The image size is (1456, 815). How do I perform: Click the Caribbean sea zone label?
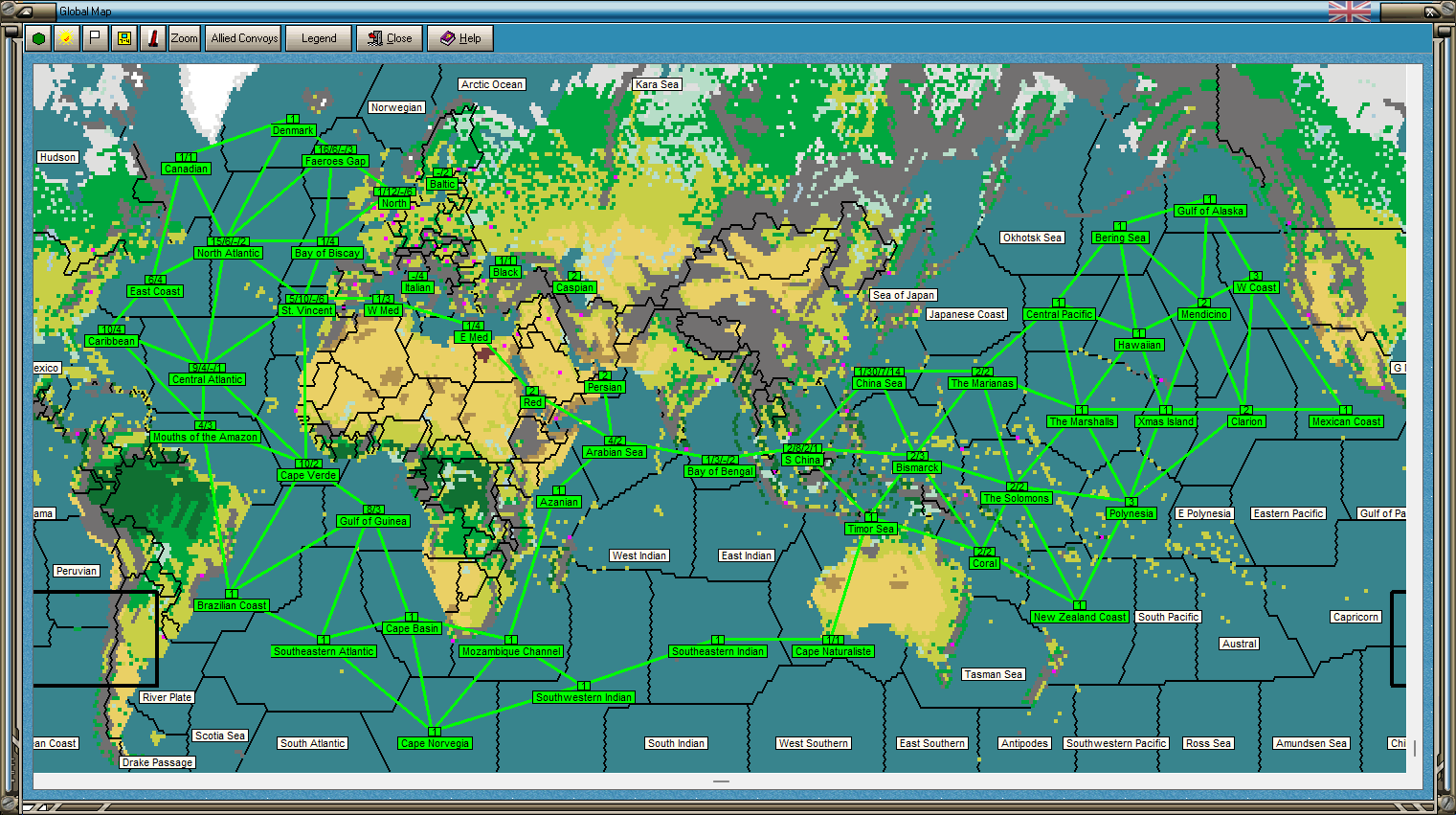[x=111, y=341]
